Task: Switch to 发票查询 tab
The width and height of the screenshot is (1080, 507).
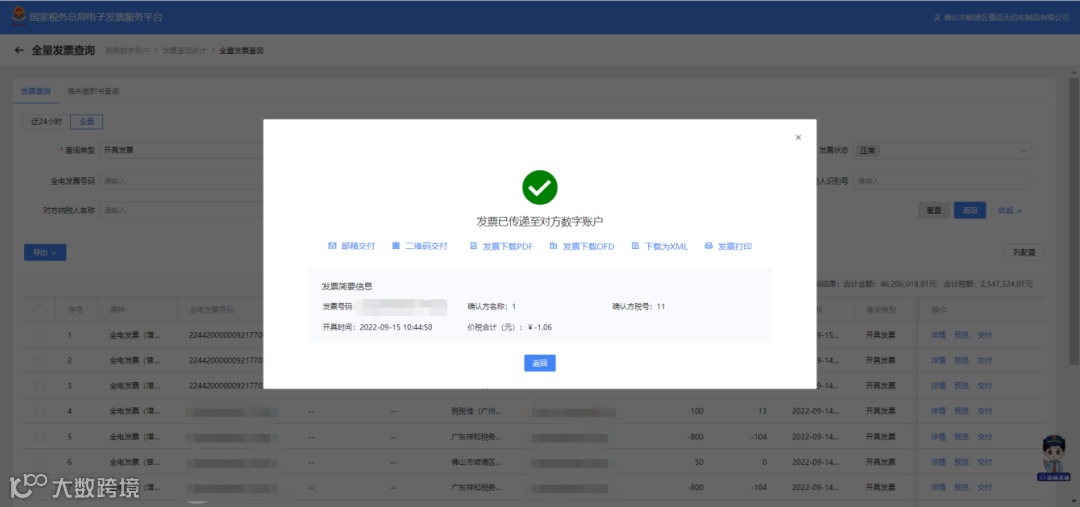Action: click(35, 91)
